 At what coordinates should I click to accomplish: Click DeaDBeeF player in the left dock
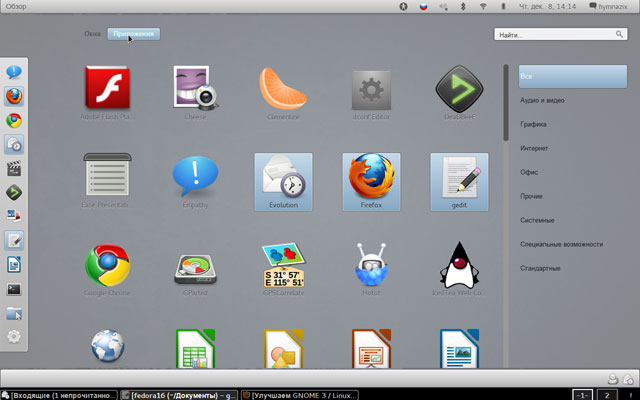coord(14,193)
